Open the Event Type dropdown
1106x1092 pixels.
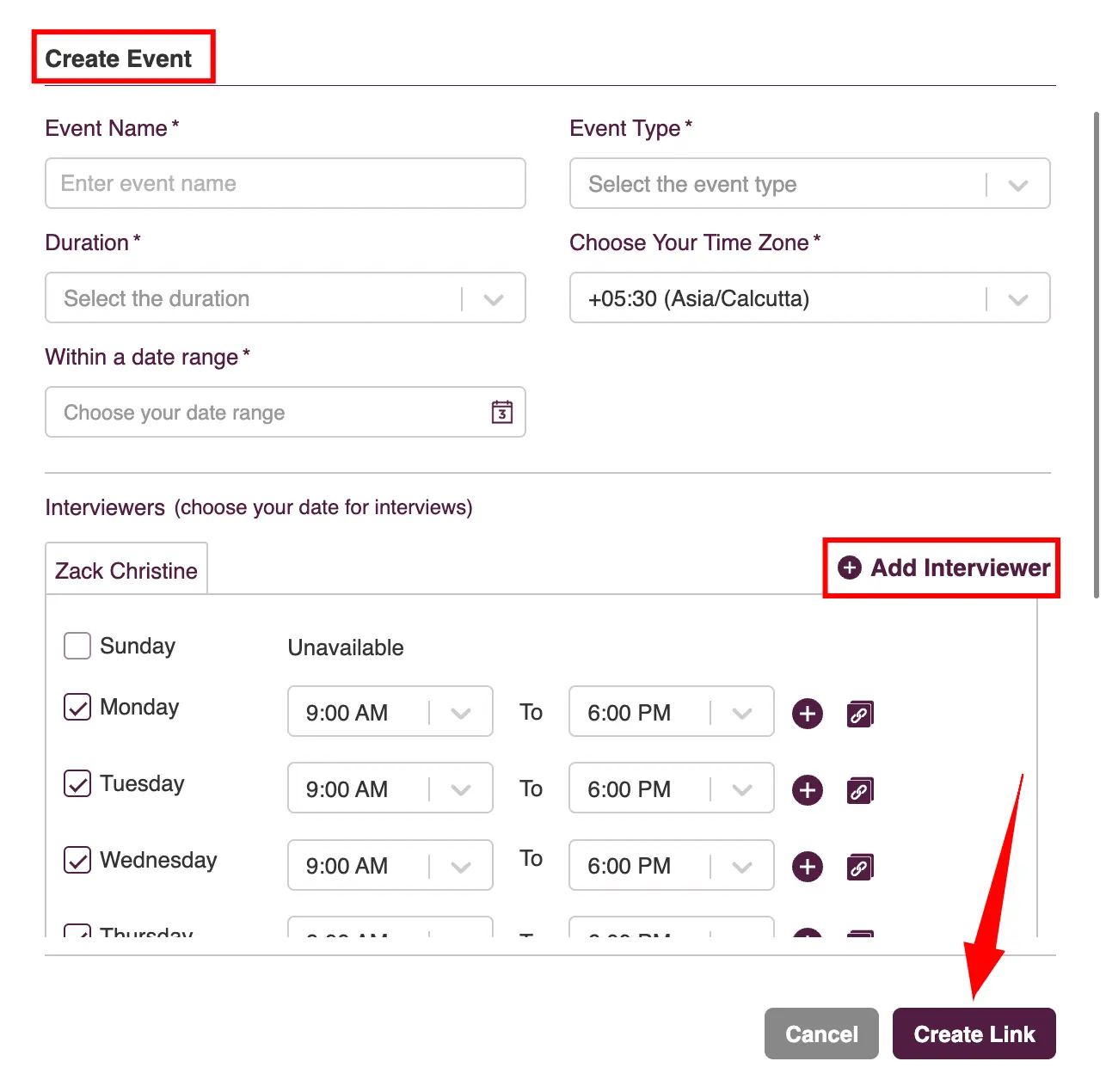pos(810,183)
